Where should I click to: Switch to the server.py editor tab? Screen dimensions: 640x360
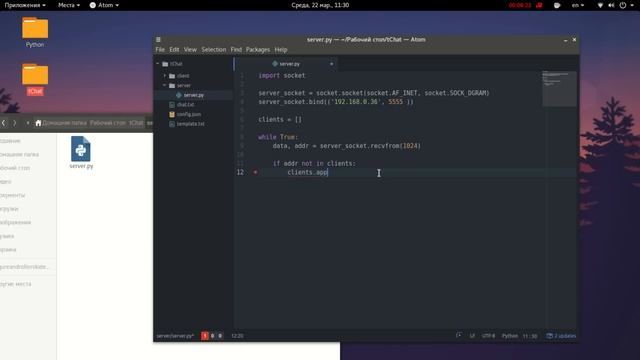286,64
